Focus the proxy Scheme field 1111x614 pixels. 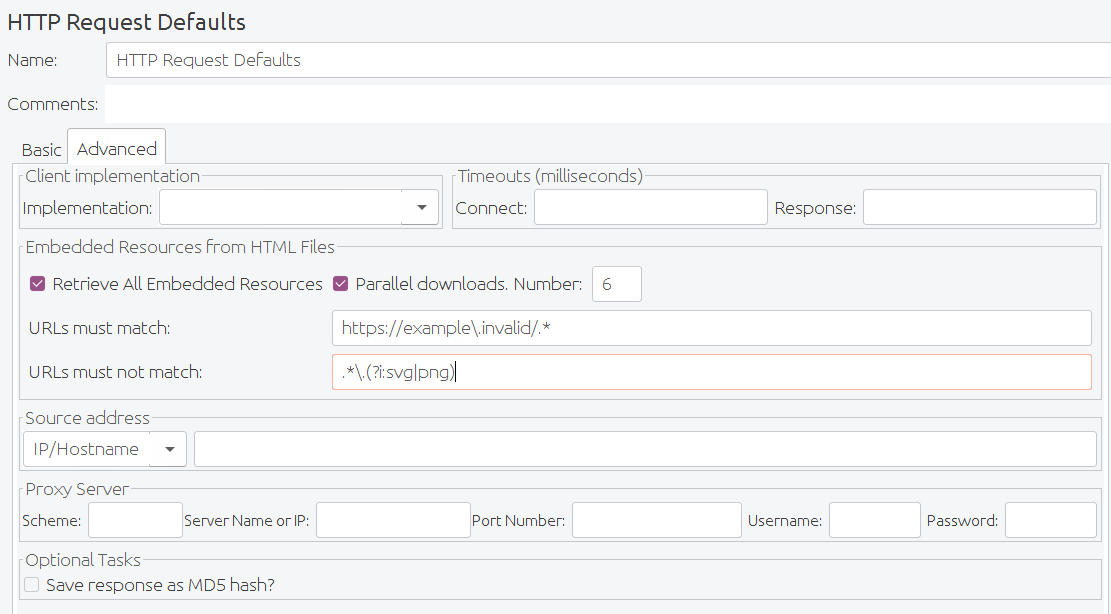[x=135, y=519]
